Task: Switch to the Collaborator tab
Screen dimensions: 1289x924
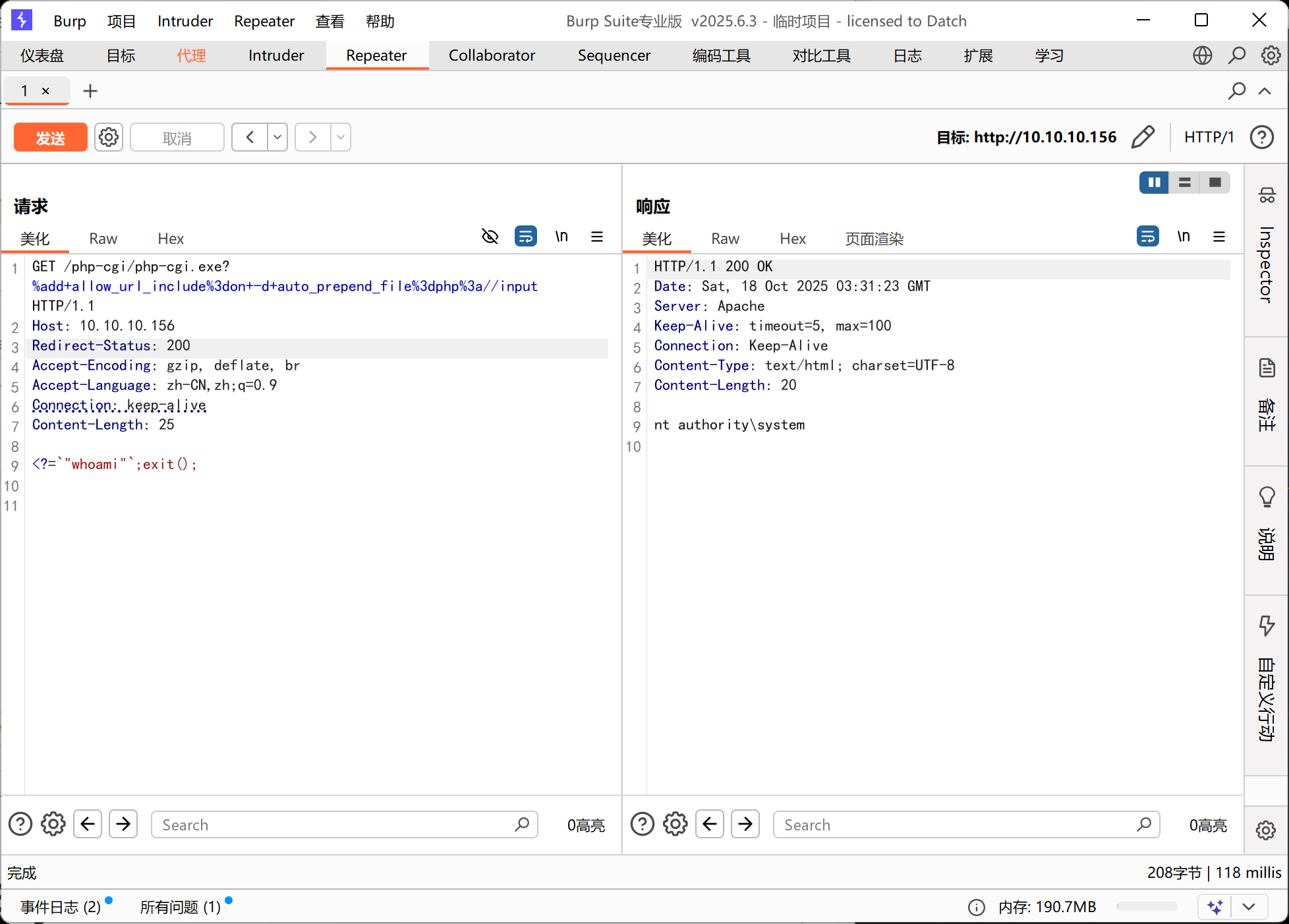Action: 492,55
